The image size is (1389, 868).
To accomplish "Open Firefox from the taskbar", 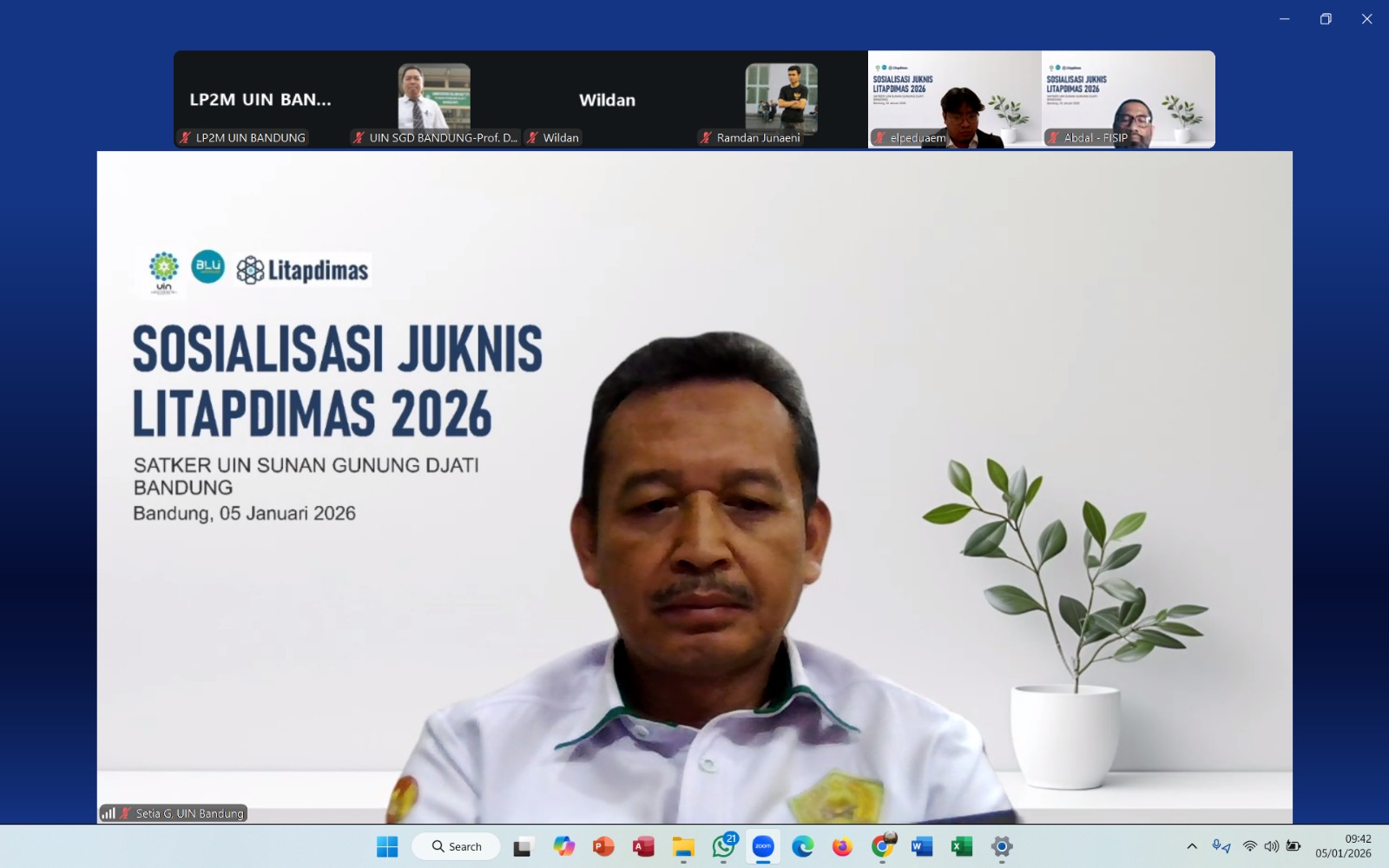I will pos(842,846).
